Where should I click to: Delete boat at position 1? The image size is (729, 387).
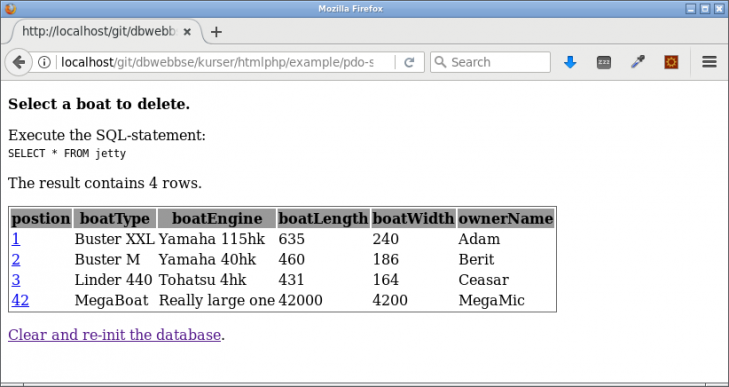pos(16,239)
